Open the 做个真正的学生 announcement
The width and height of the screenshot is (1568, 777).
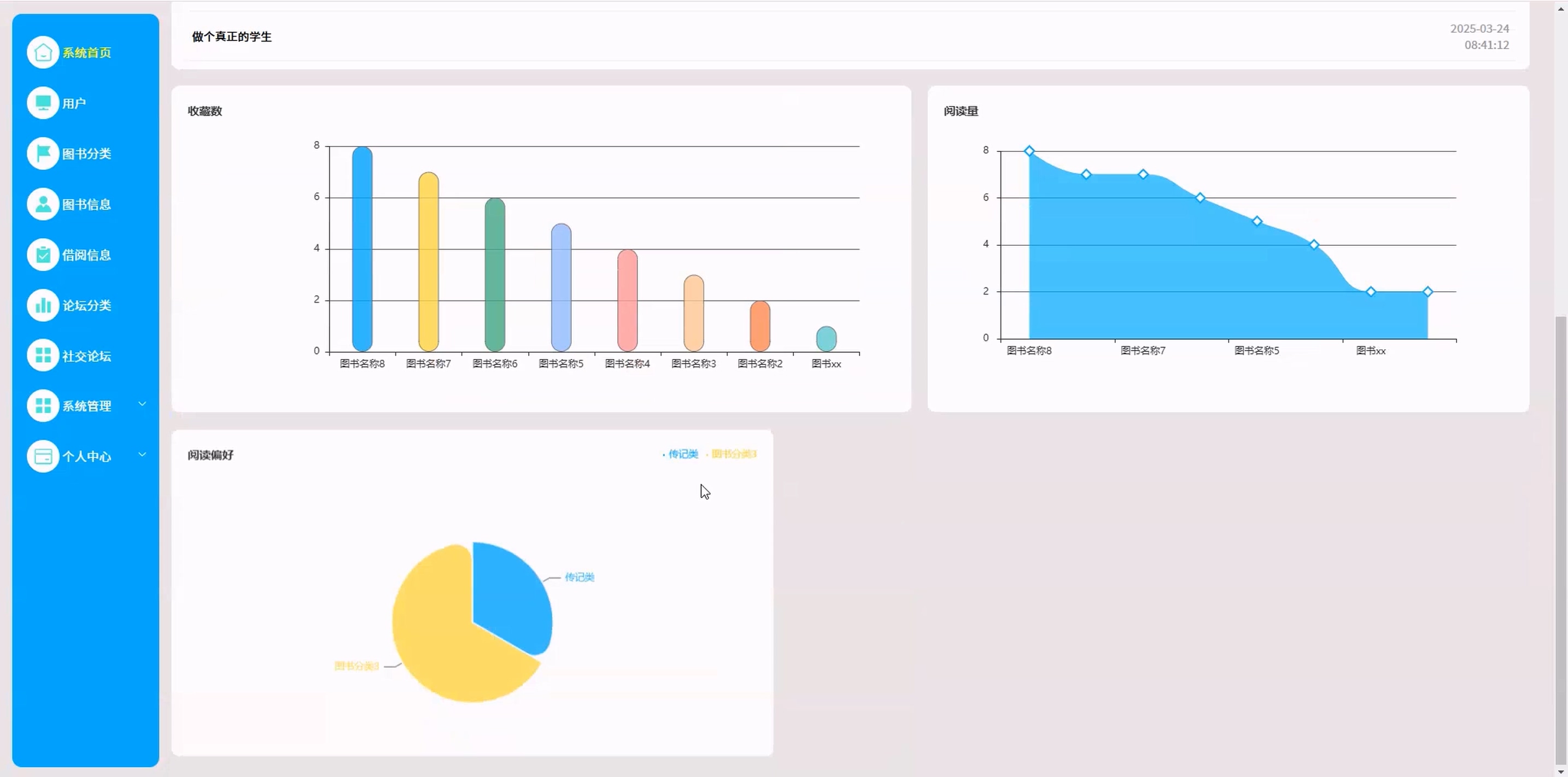(232, 37)
